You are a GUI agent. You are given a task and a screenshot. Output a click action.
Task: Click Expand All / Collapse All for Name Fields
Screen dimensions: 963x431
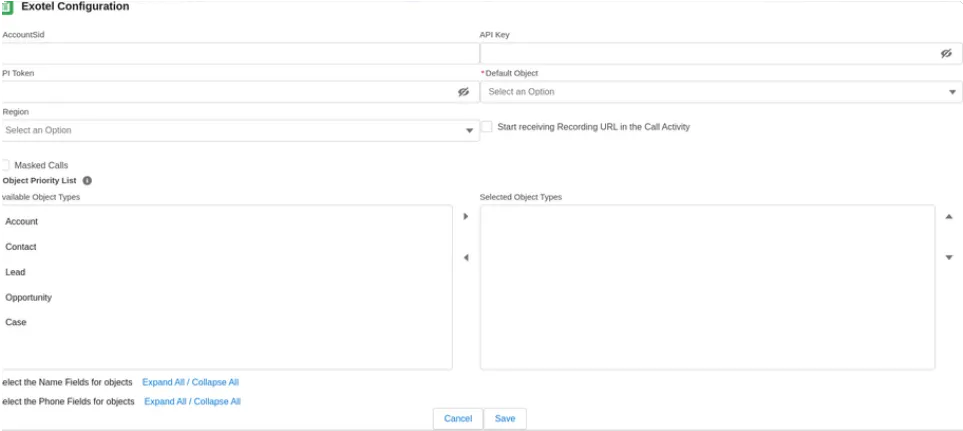click(190, 382)
